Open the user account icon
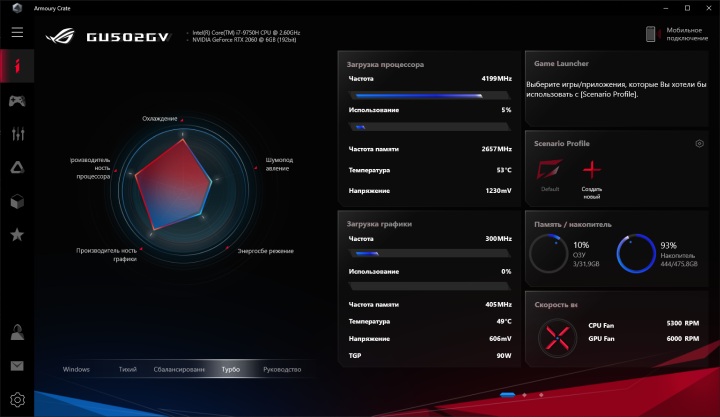This screenshot has height=417, width=720. [17, 332]
